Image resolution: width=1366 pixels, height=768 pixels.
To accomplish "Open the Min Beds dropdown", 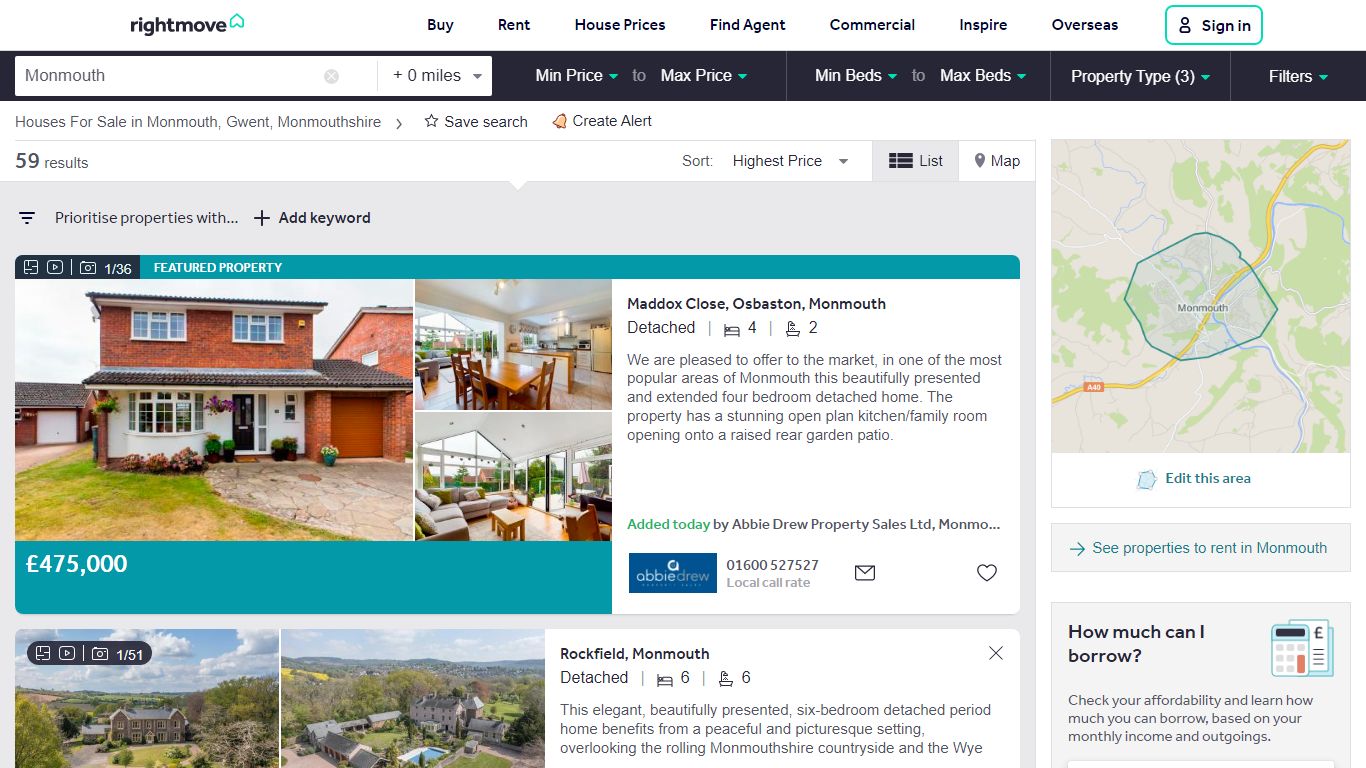I will [x=855, y=76].
